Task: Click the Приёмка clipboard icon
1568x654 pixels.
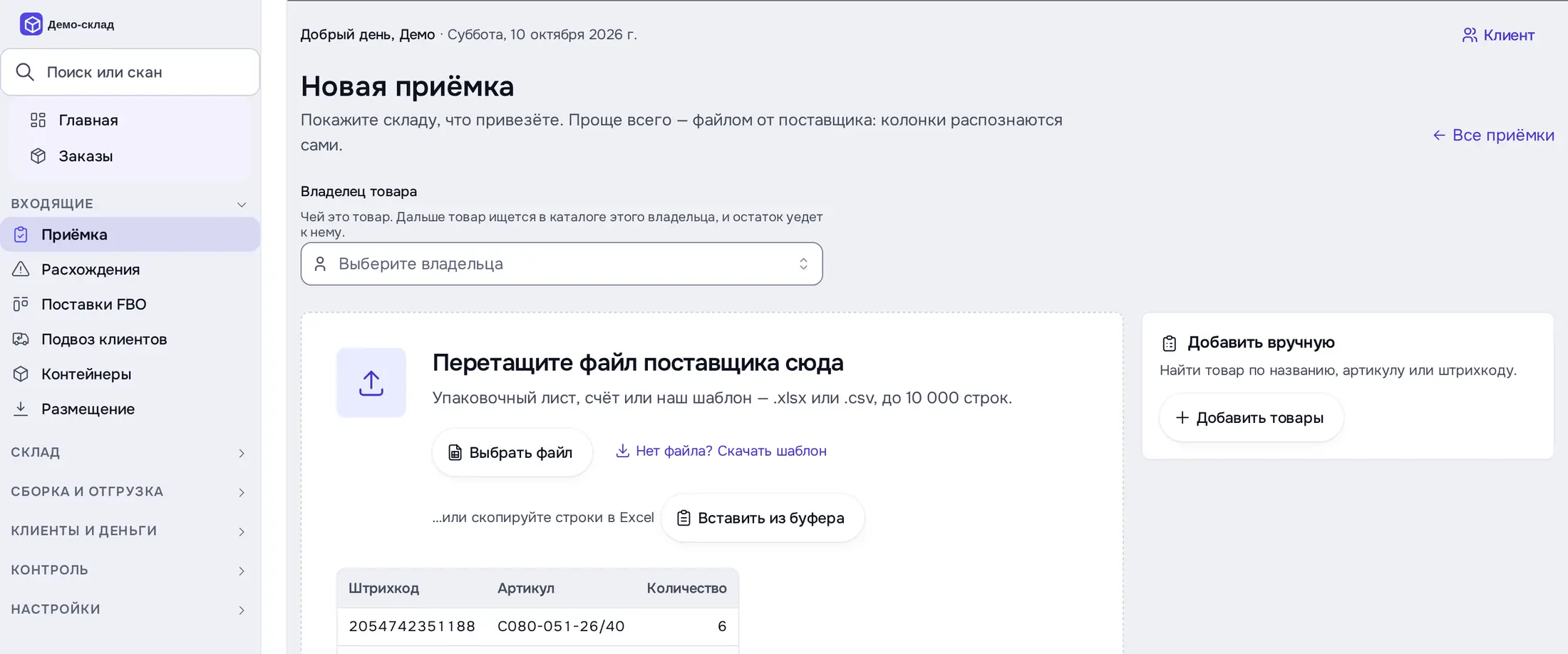Action: [21, 235]
